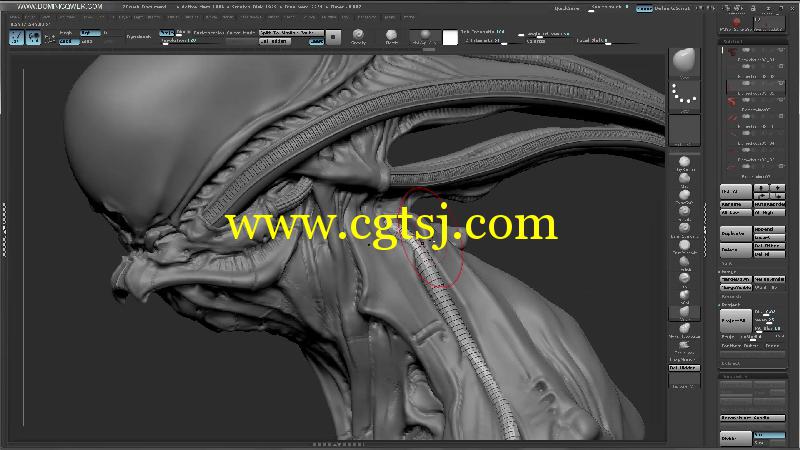
Task: Click the List All button
Action: tap(736, 192)
